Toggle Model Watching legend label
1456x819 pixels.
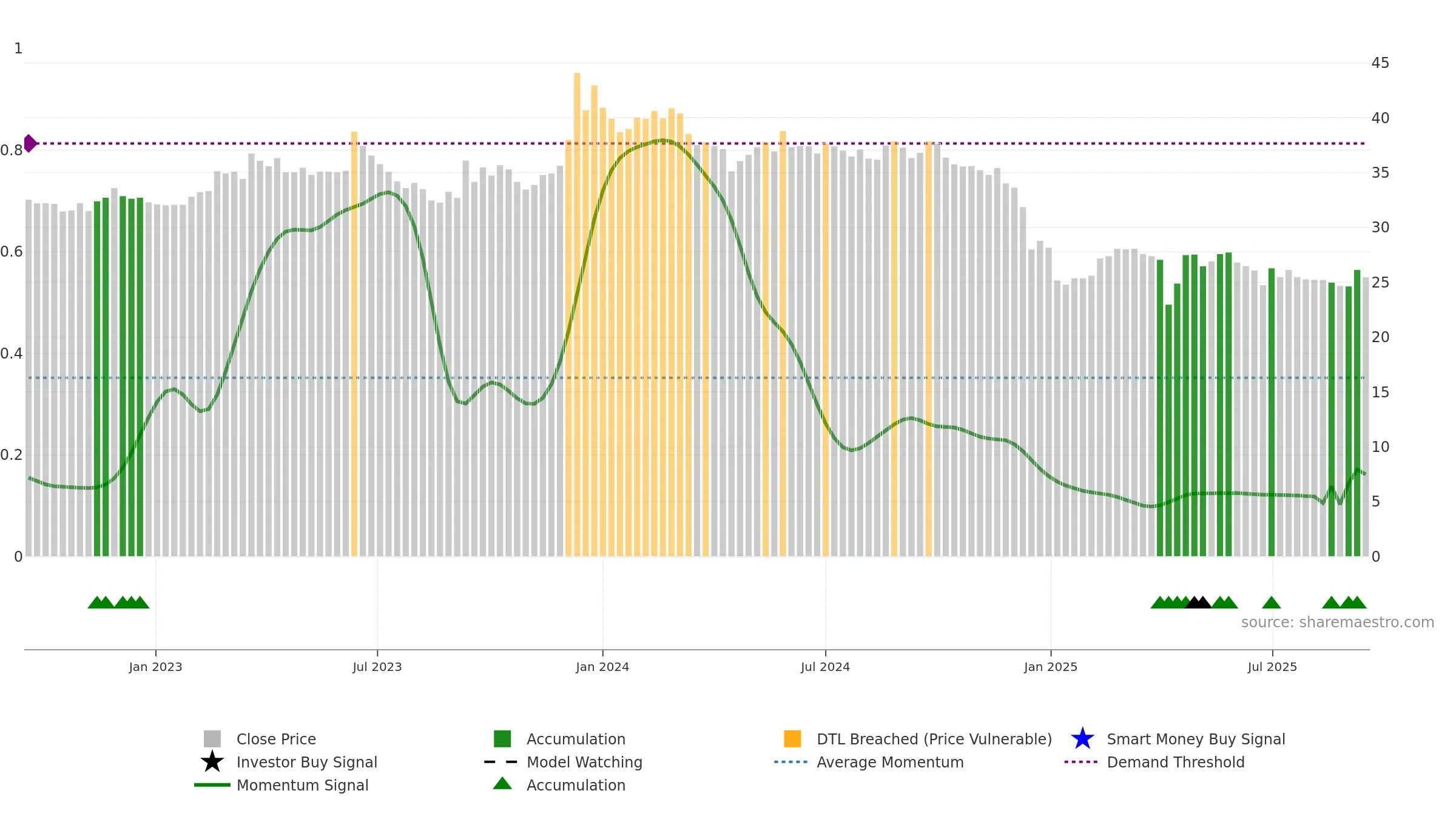click(584, 762)
